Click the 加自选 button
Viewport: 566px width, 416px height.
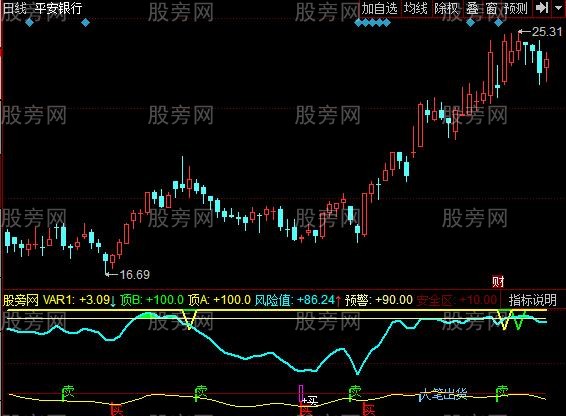[x=379, y=8]
